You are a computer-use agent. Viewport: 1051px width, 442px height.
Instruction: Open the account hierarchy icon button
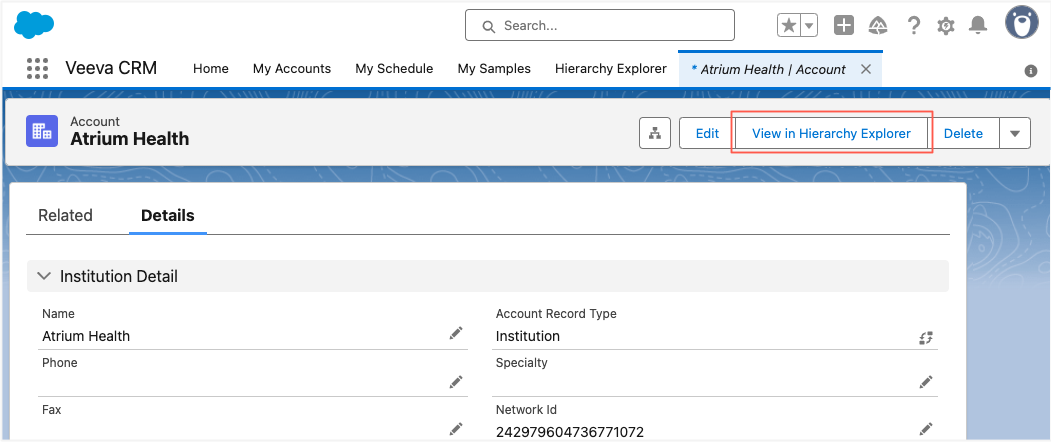tap(655, 133)
